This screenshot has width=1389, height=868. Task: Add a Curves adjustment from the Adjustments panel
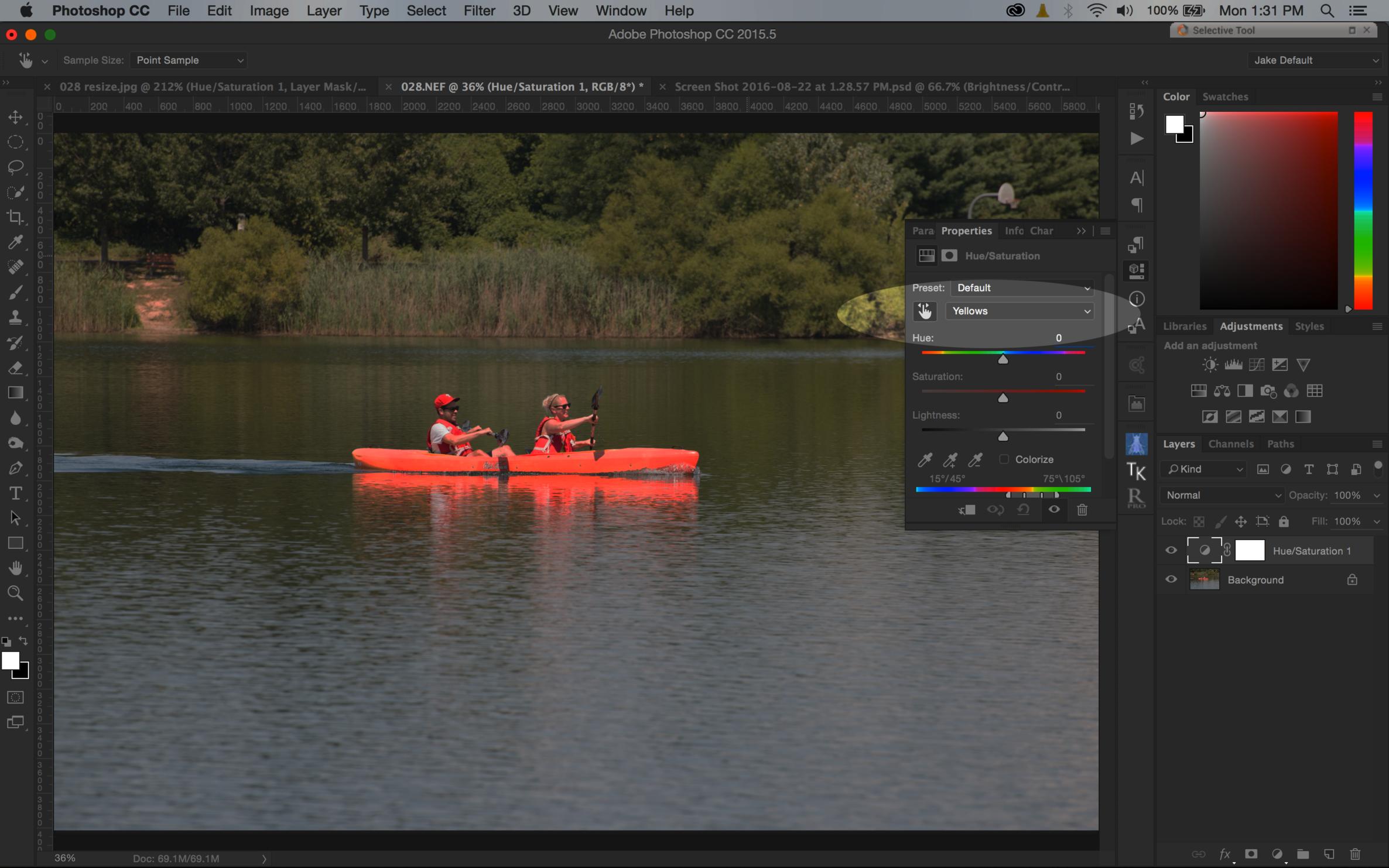1256,365
